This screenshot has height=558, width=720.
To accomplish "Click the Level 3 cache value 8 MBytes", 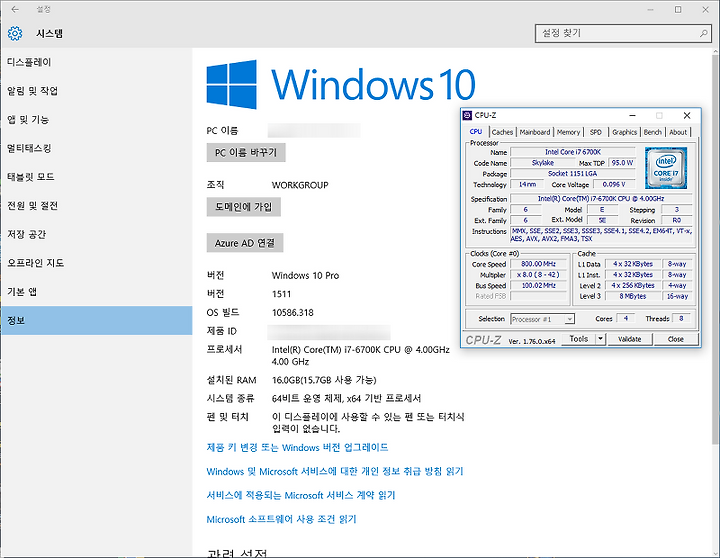I will [x=633, y=296].
